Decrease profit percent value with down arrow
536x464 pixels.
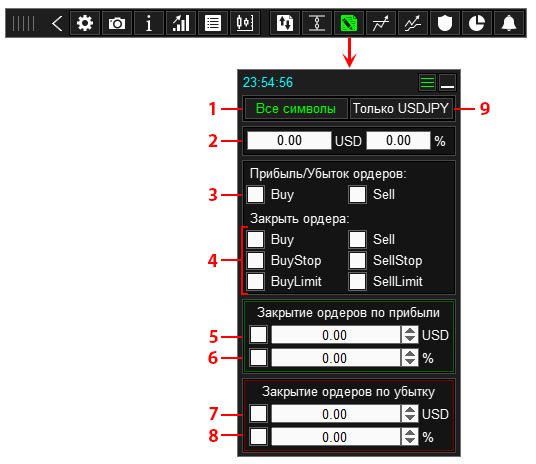[x=410, y=362]
